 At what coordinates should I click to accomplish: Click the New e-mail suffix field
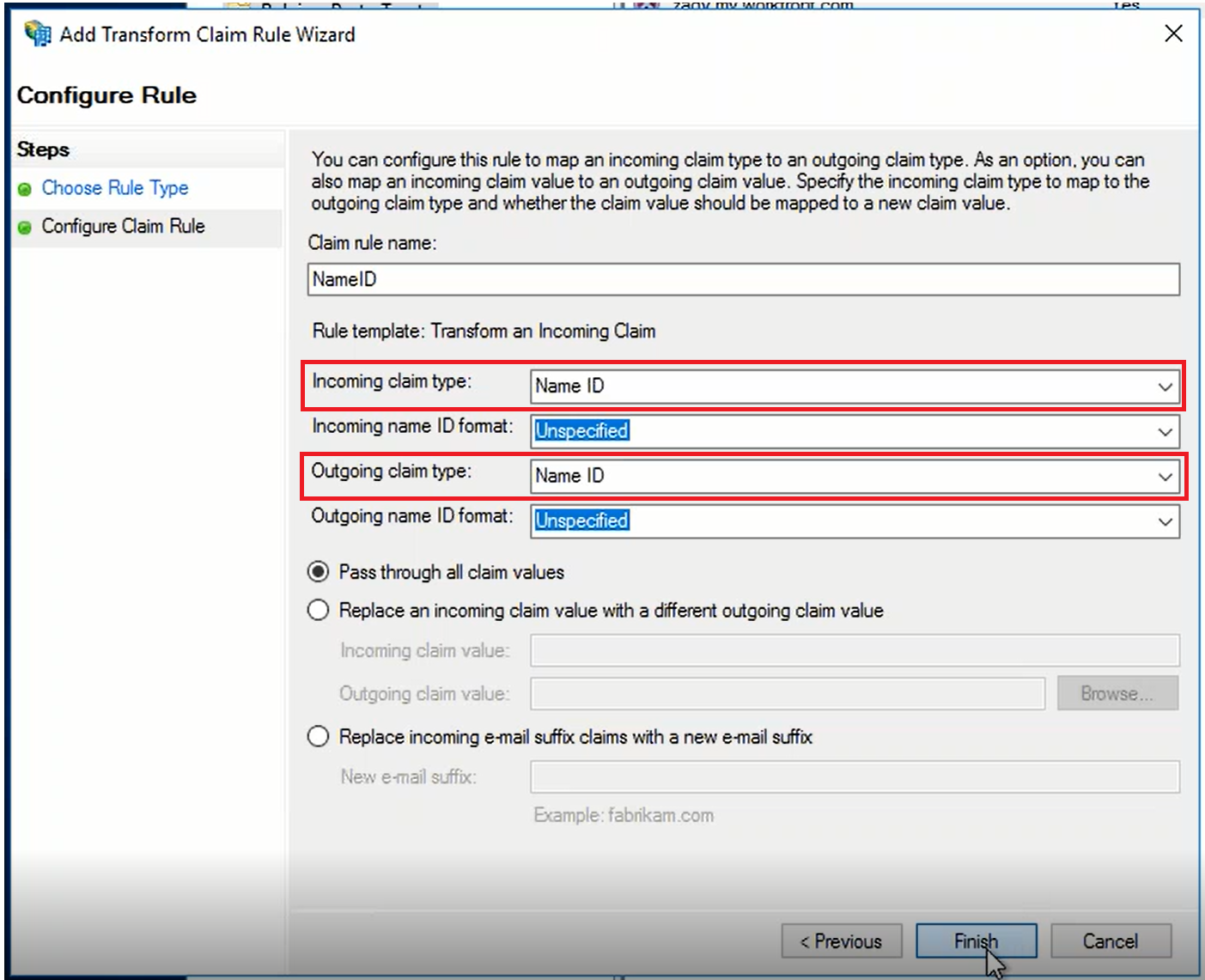click(x=855, y=776)
